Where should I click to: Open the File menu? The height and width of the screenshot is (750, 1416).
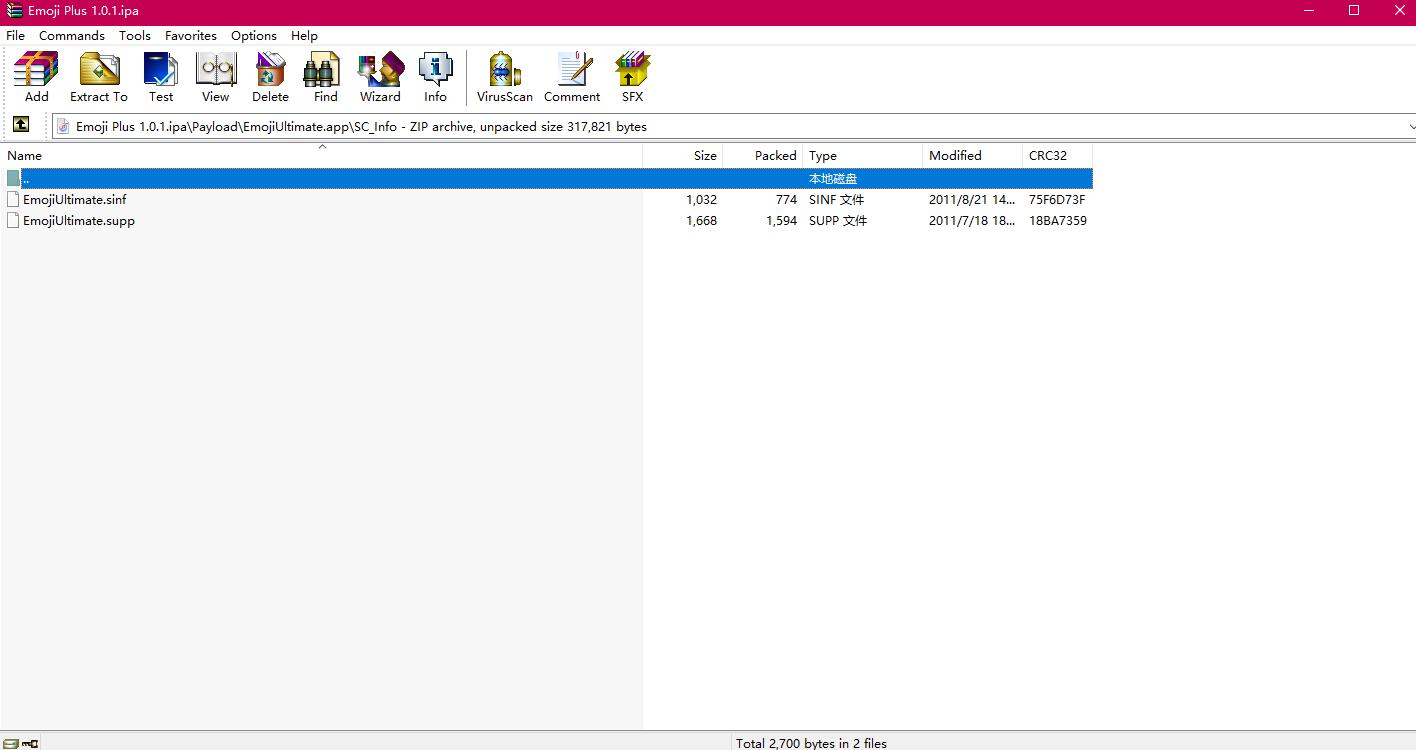point(16,35)
